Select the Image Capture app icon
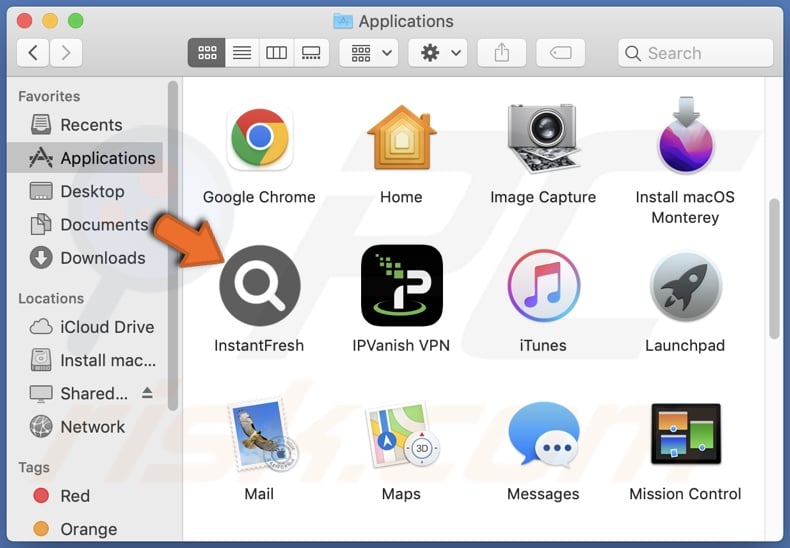790x548 pixels. (x=543, y=138)
